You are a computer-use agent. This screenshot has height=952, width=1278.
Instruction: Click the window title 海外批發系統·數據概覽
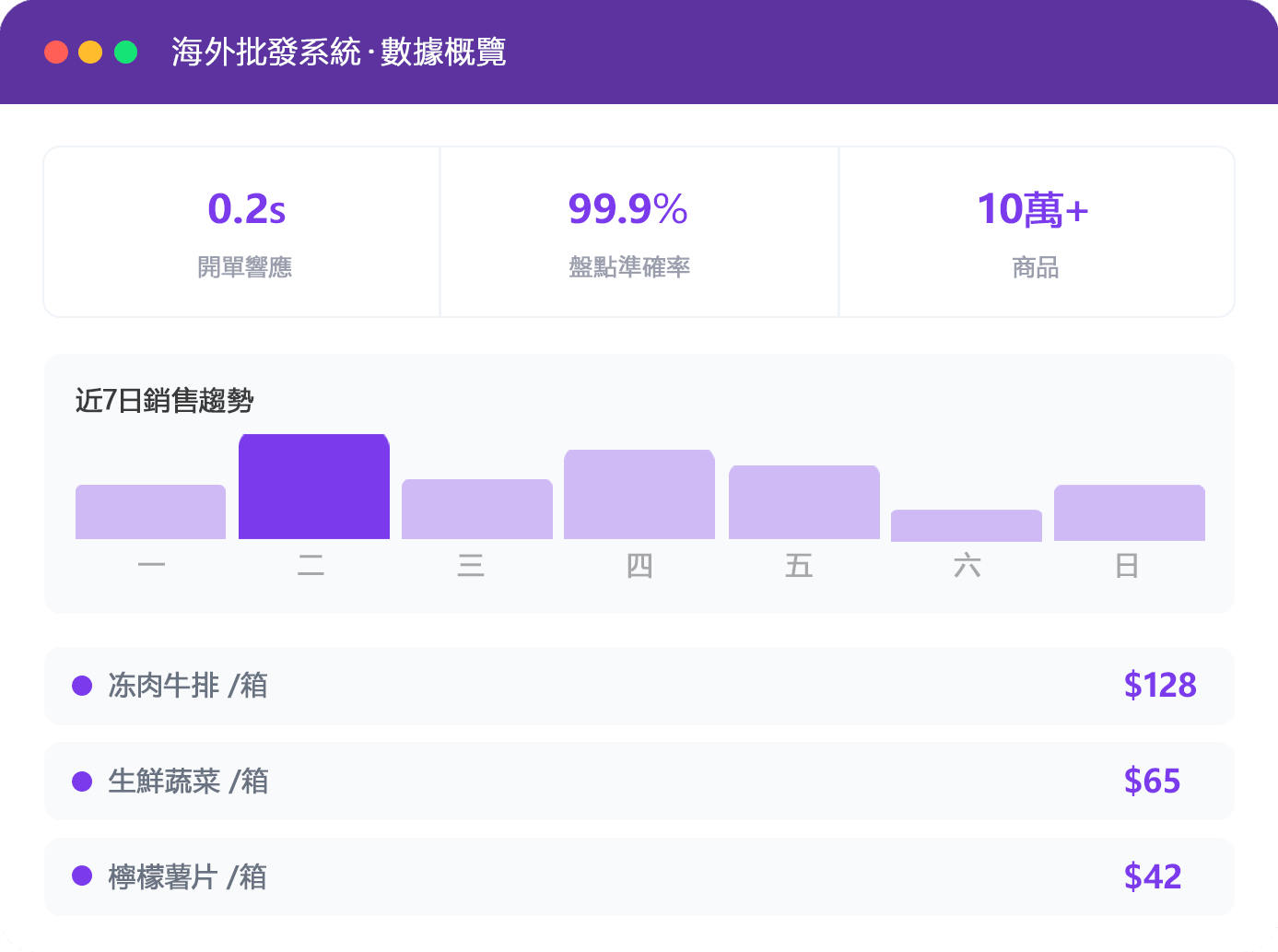339,52
